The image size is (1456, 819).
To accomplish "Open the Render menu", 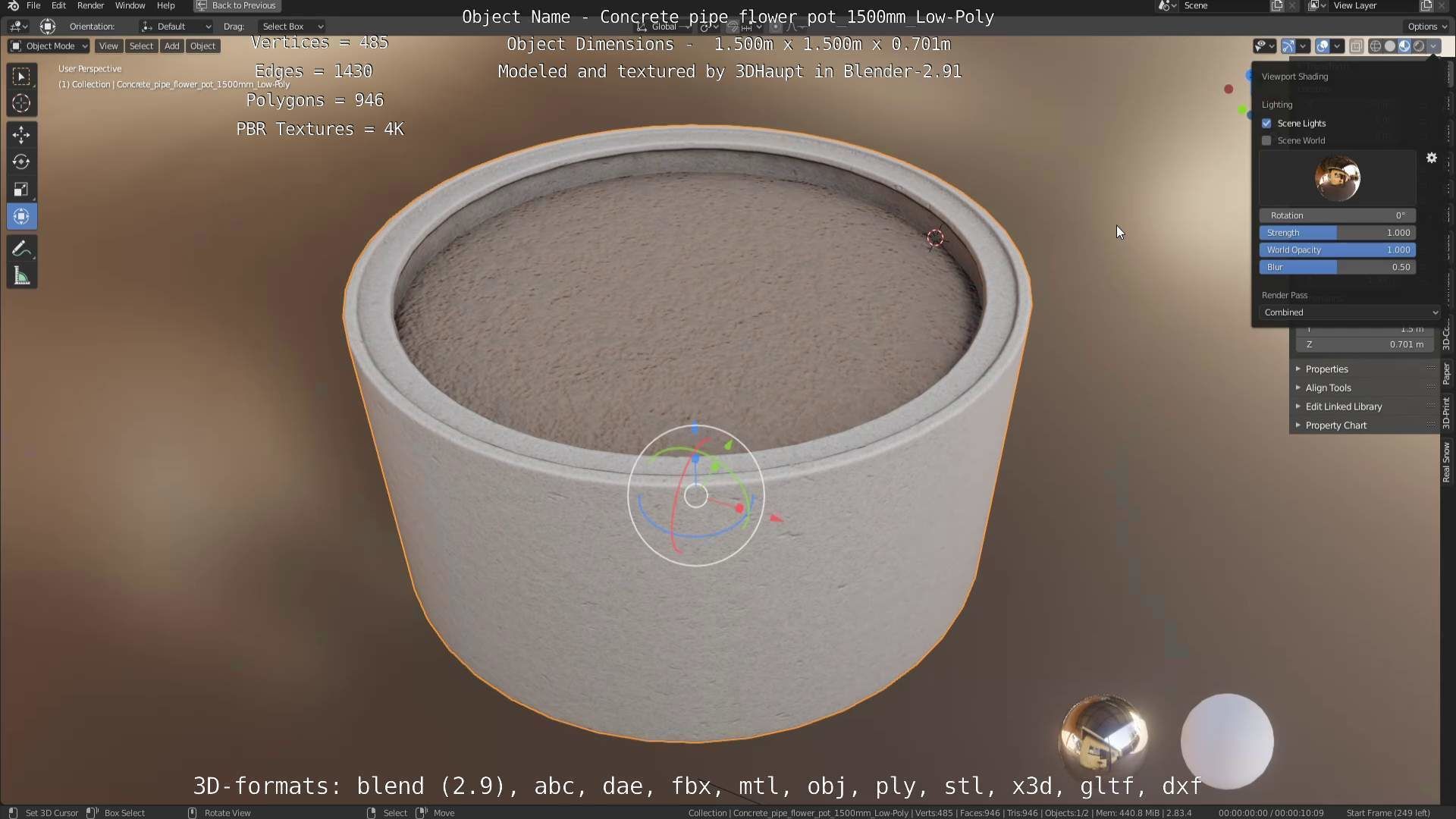I will tap(90, 6).
